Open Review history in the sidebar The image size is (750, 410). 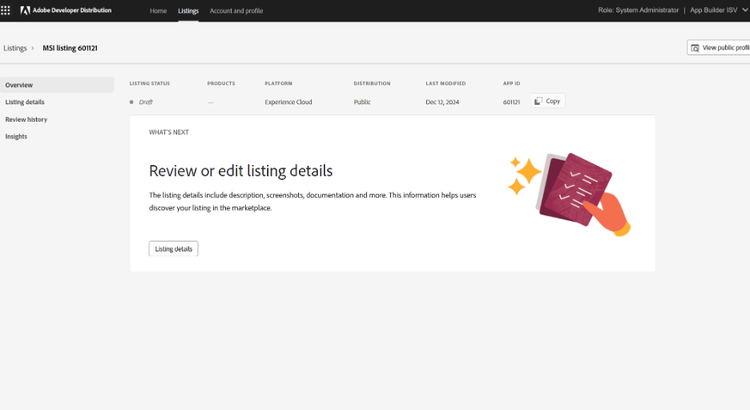pyautogui.click(x=26, y=119)
